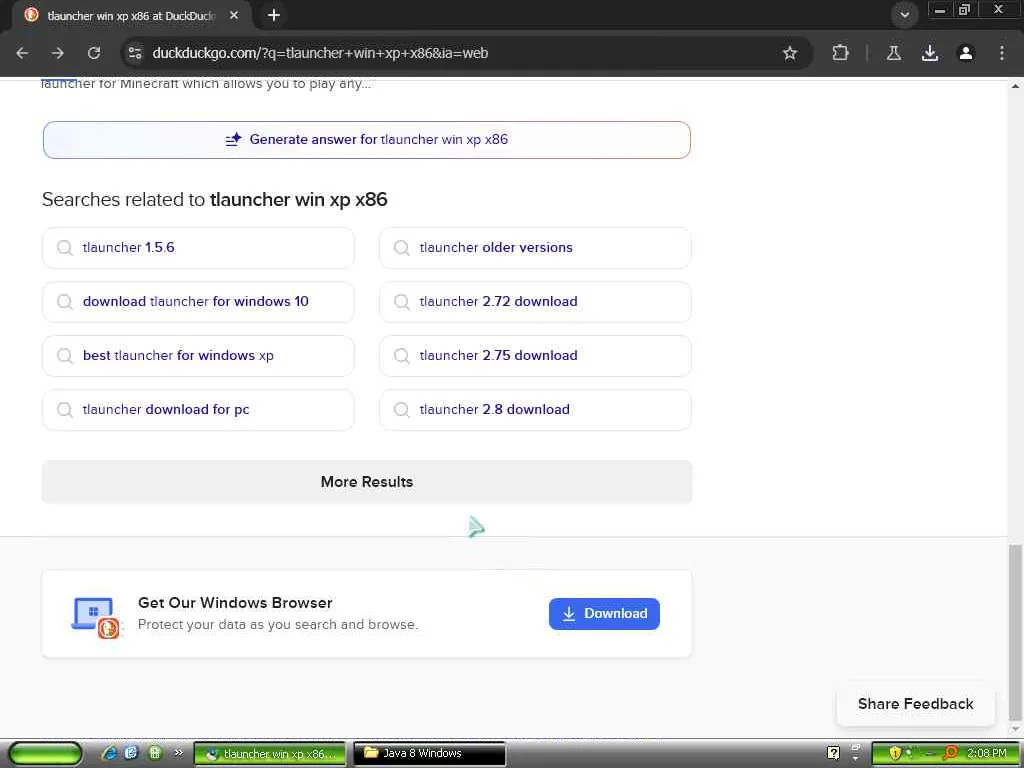Open the Chrome three-dot menu
1024x768 pixels.
(x=1002, y=53)
